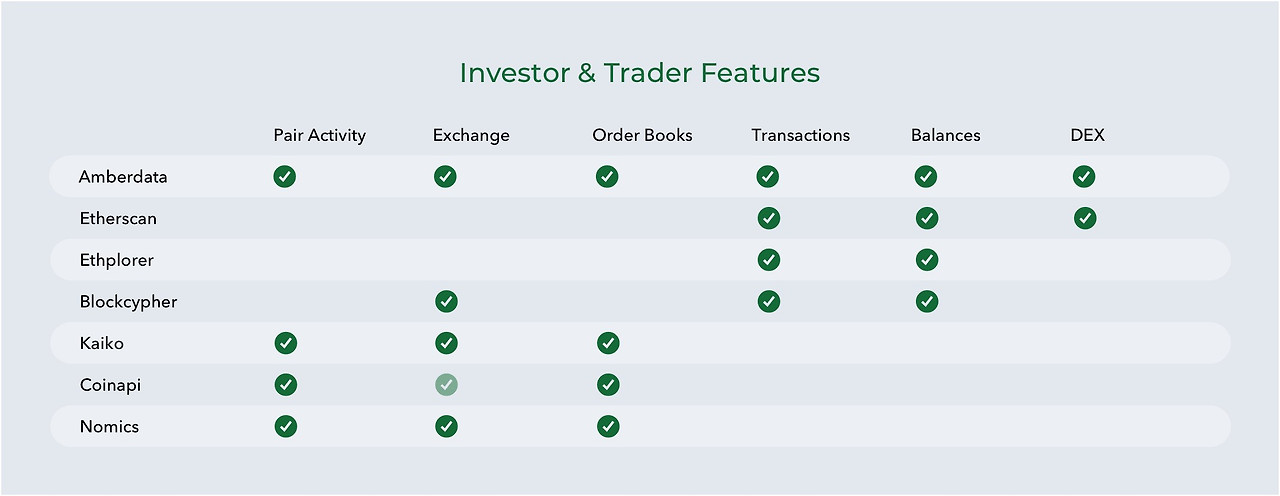Click the Order Books column header
This screenshot has height=496, width=1280.
click(642, 135)
